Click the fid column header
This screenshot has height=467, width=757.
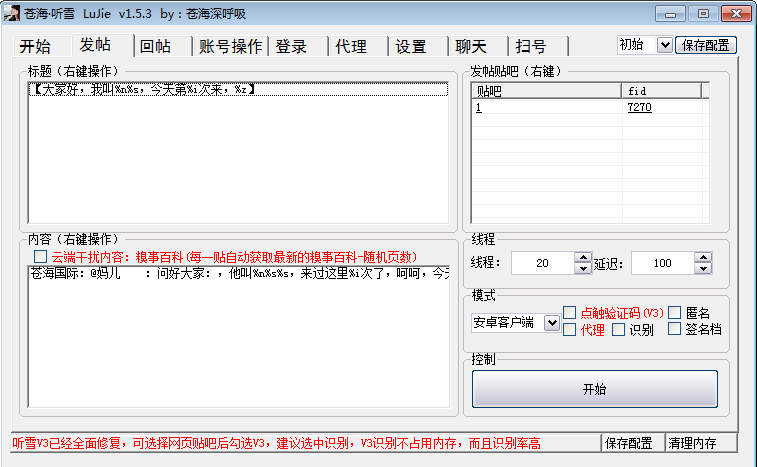pos(661,91)
